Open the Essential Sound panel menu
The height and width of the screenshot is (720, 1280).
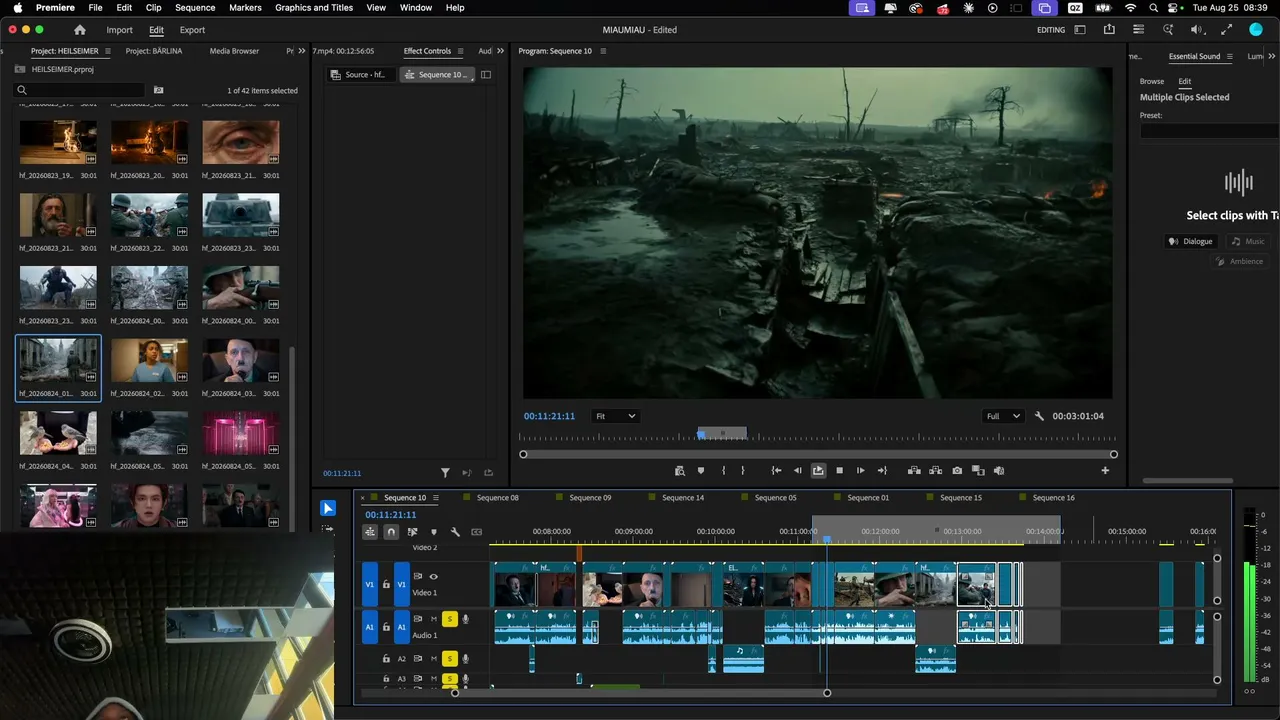tap(1230, 57)
